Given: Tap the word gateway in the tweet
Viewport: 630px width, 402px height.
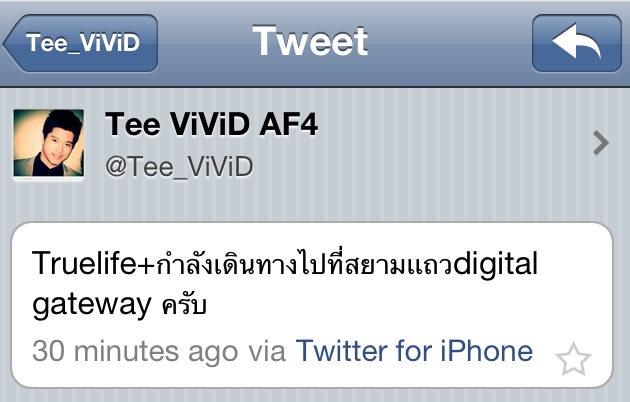Looking at the screenshot, I should (x=92, y=305).
